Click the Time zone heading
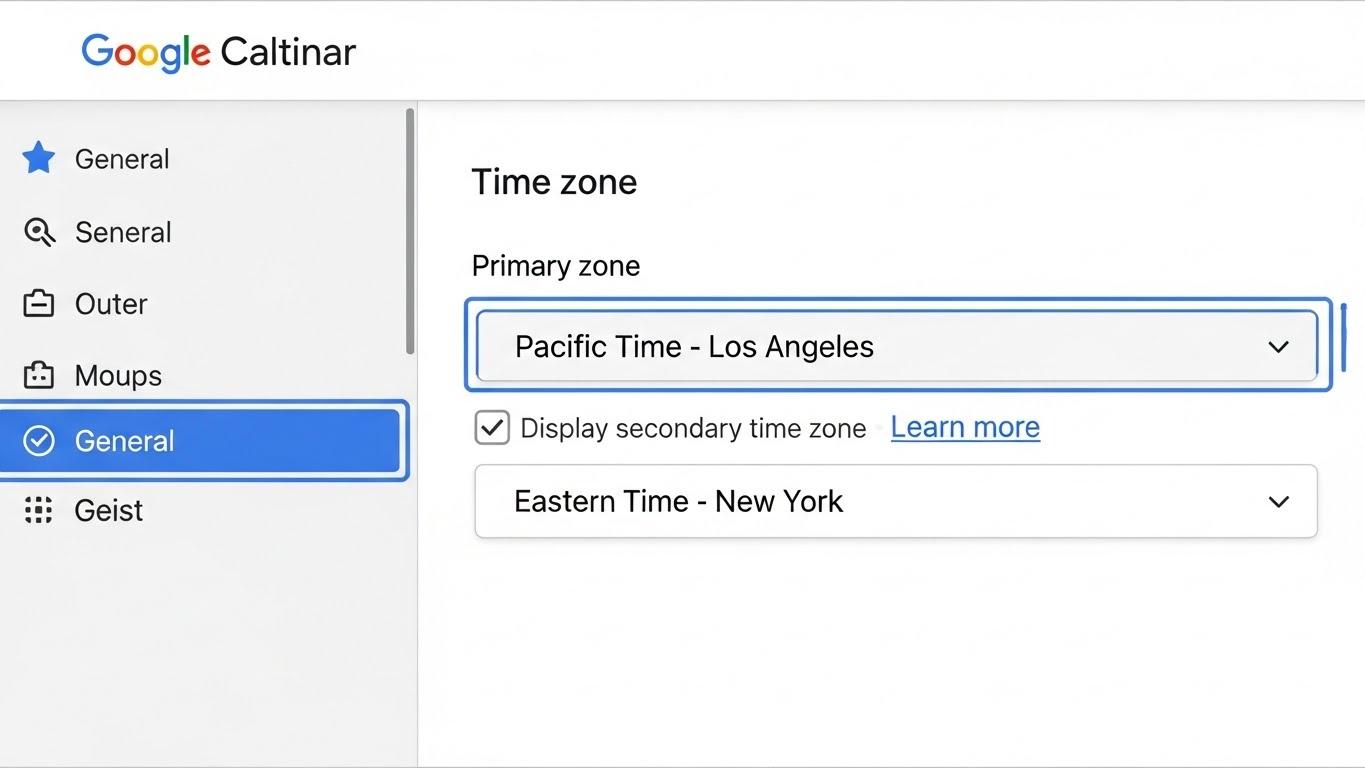Viewport: 1365px width, 768px height. click(554, 182)
